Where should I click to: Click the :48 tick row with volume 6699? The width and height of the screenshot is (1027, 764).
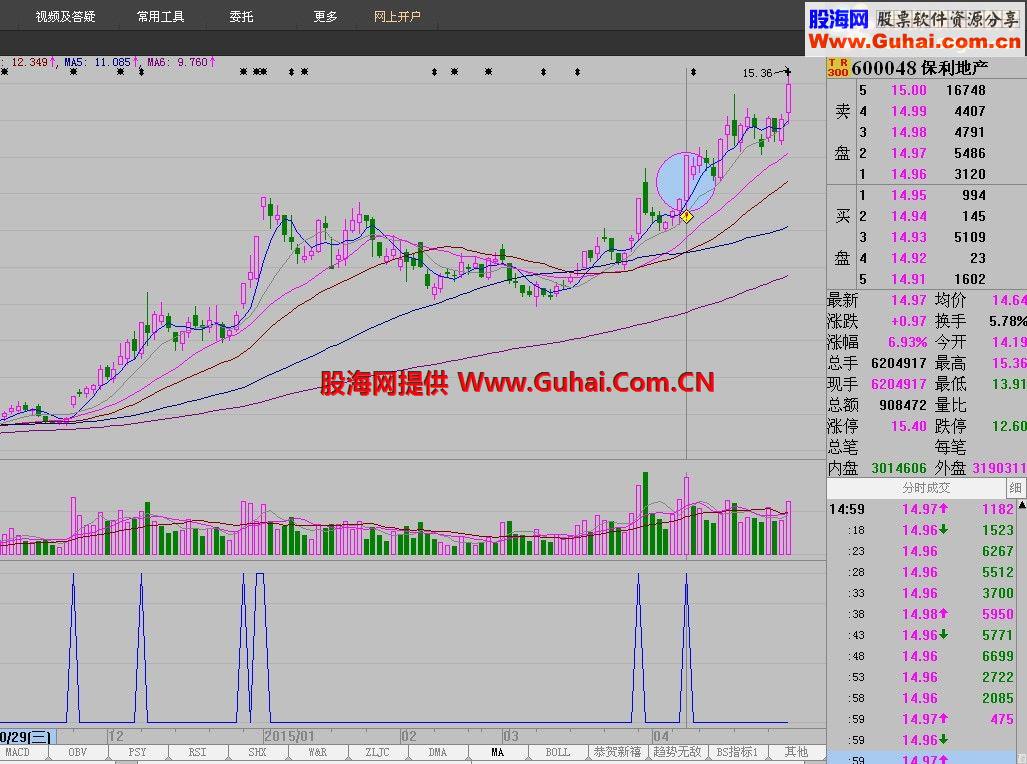[x=922, y=656]
